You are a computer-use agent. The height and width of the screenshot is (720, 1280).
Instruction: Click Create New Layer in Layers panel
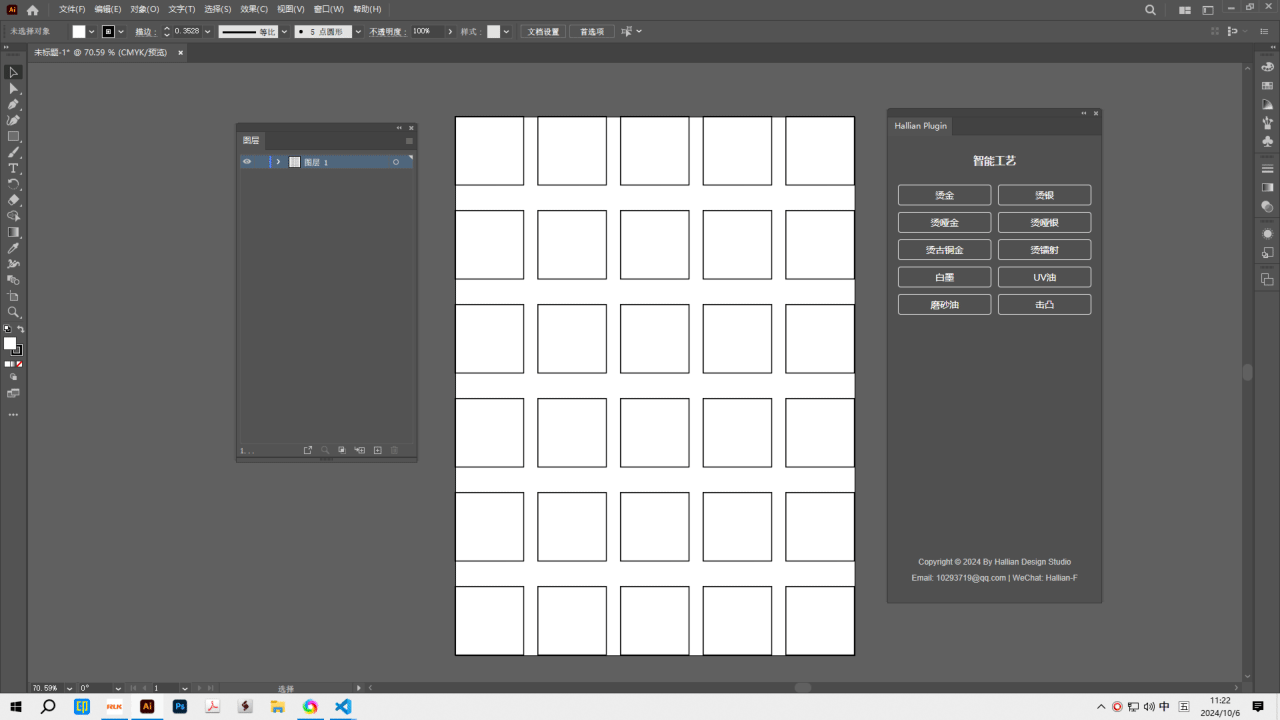click(x=377, y=451)
